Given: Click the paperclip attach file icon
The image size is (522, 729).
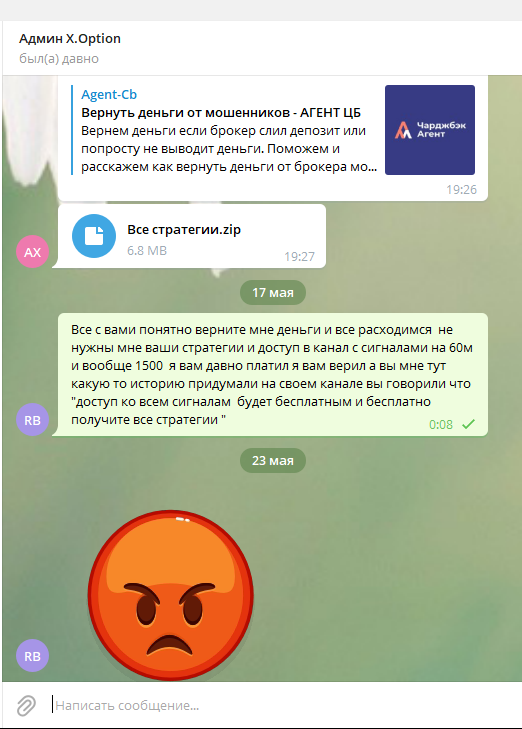Looking at the screenshot, I should pos(26,705).
